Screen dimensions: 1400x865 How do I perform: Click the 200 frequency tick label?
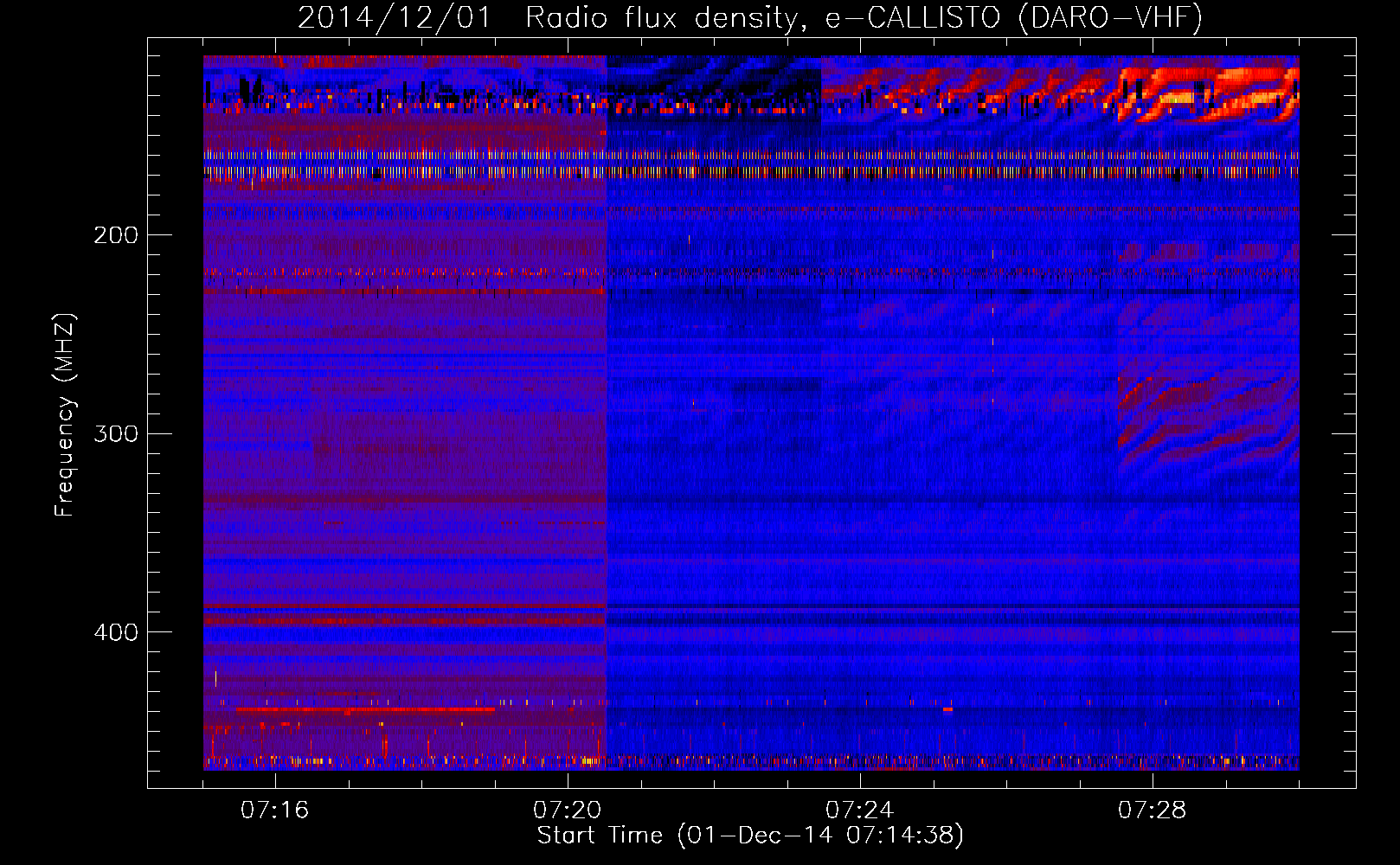tap(115, 235)
